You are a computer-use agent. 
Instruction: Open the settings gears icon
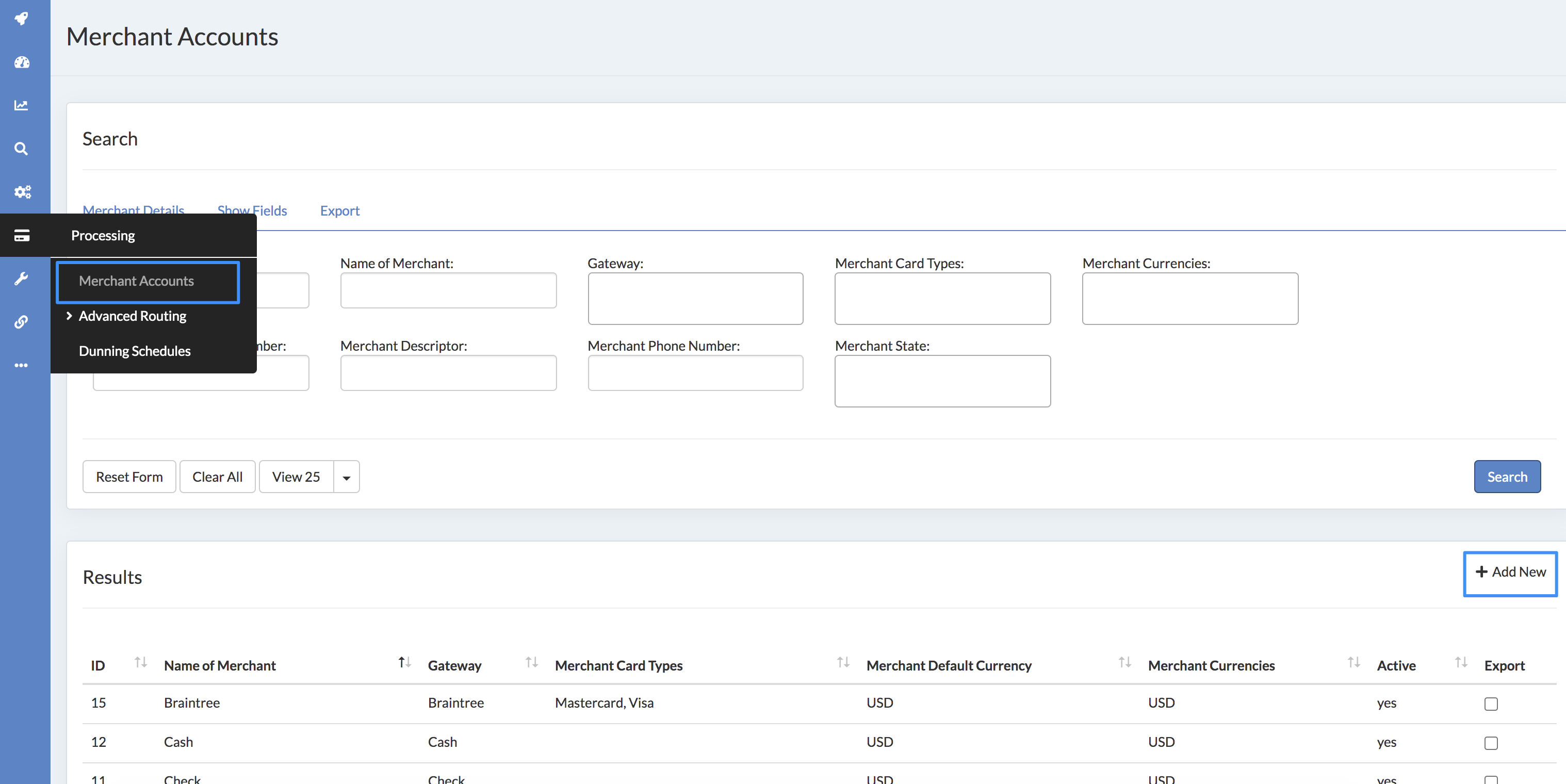22,192
